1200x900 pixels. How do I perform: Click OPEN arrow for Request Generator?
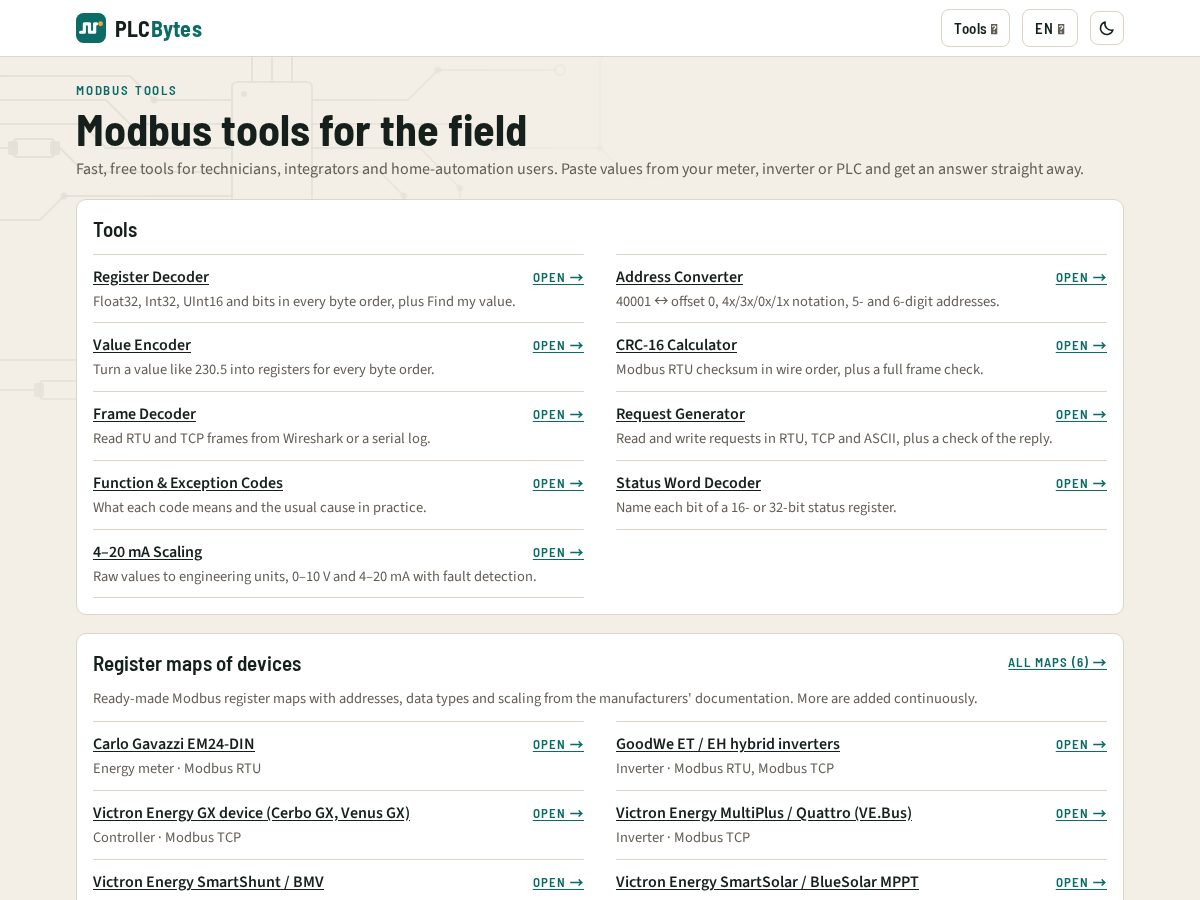click(1081, 415)
